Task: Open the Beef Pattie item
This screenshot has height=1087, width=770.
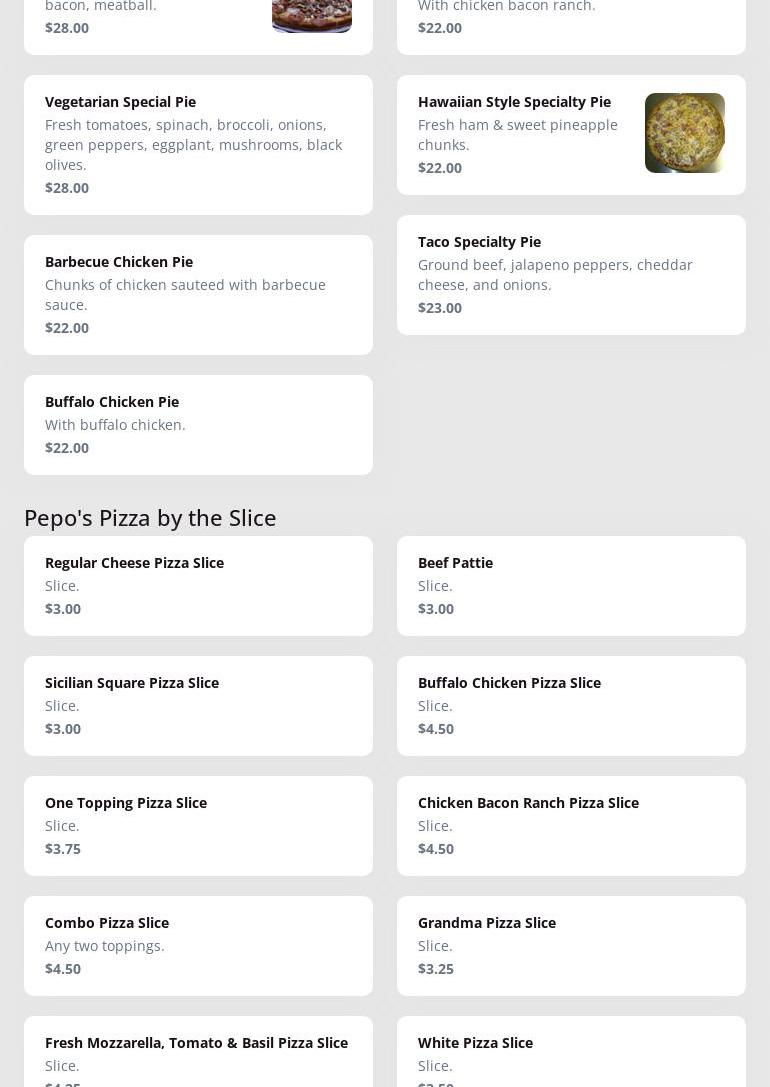Action: tap(571, 586)
